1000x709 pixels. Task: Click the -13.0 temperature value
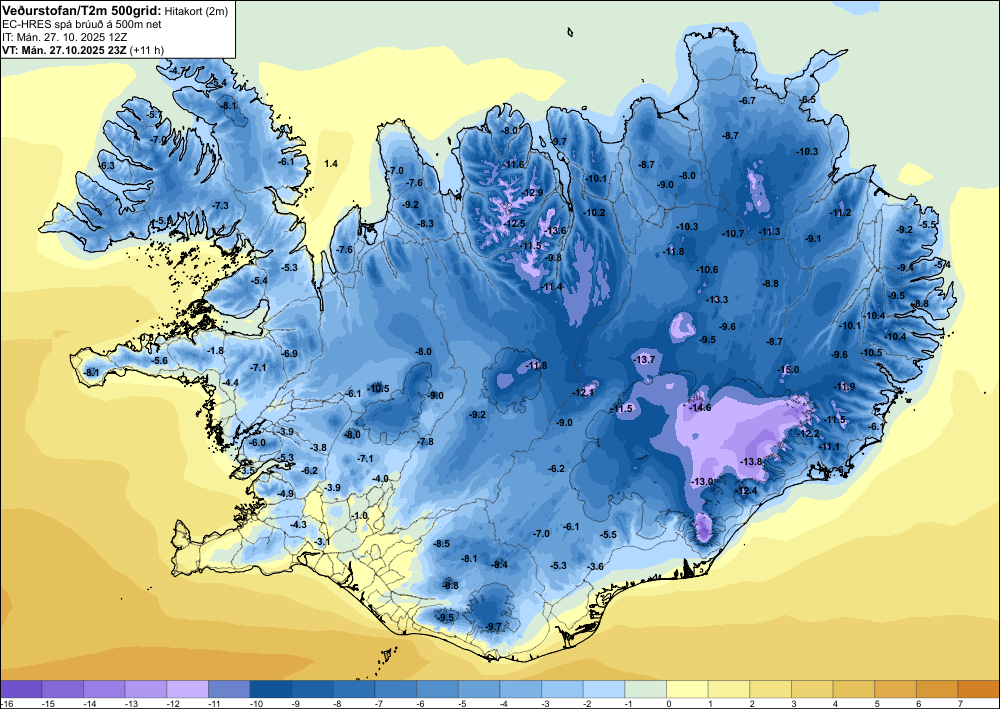(x=702, y=481)
